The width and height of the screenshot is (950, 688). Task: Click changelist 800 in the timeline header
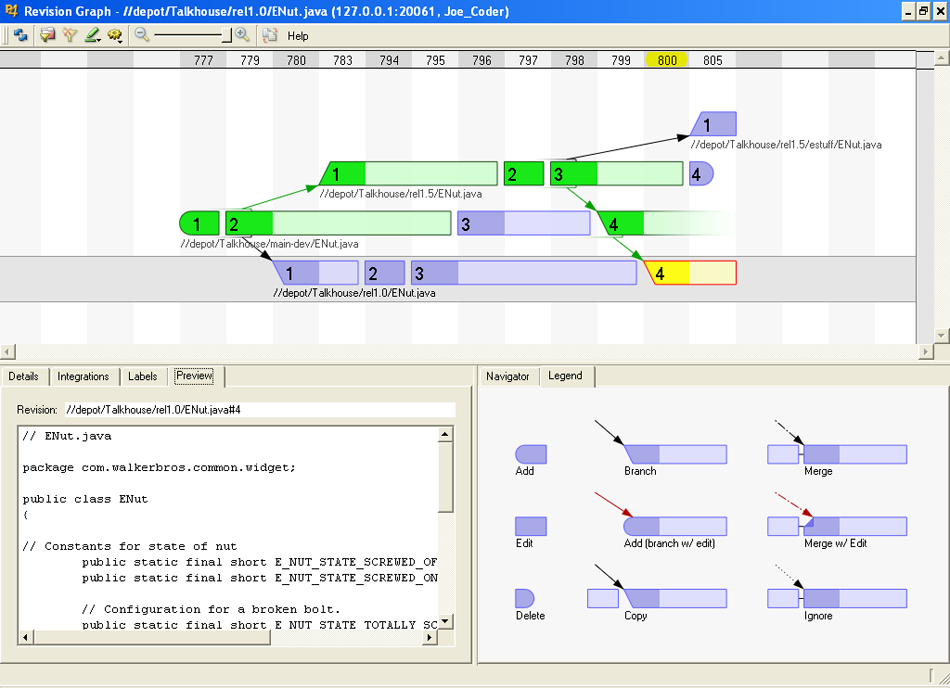[x=667, y=61]
